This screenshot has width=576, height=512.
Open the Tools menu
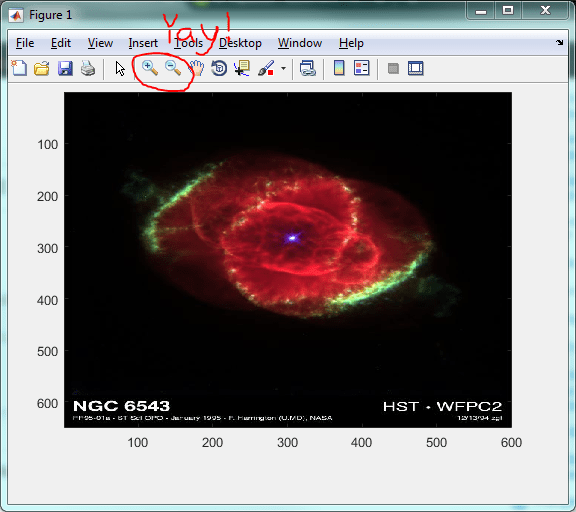188,43
